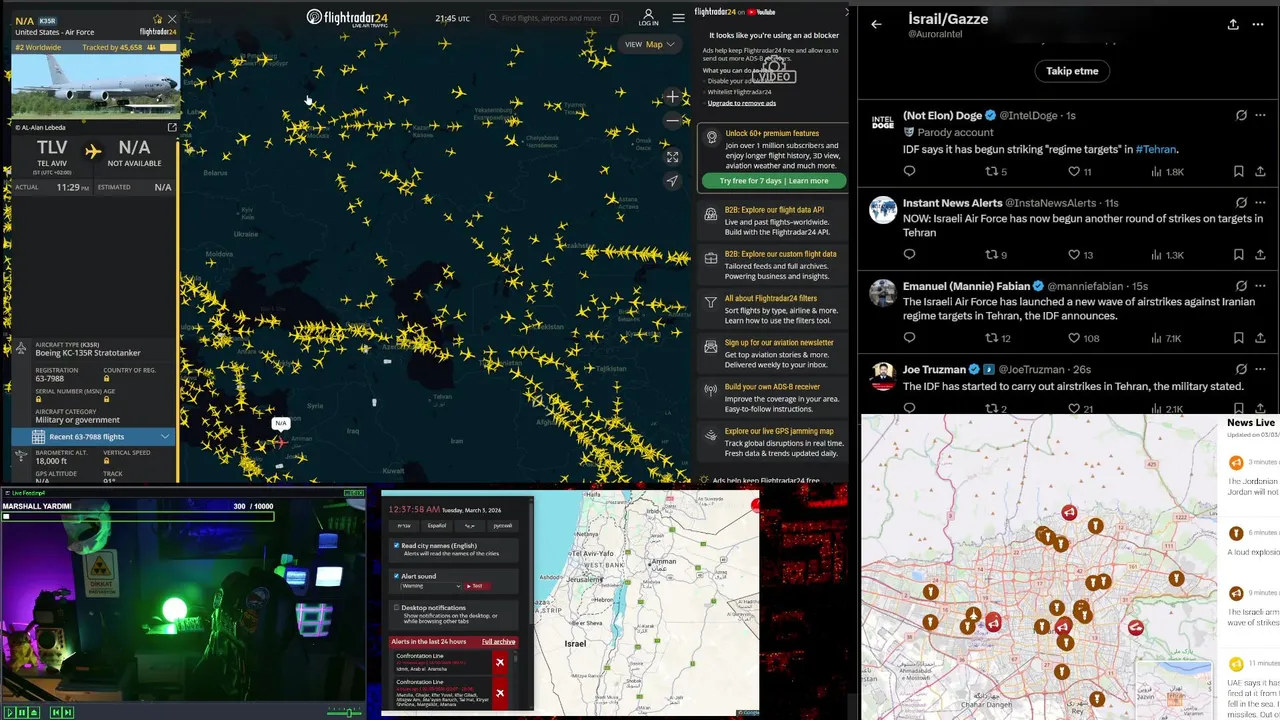Open the VIEW Map dropdown
1280x720 pixels.
pyautogui.click(x=651, y=44)
